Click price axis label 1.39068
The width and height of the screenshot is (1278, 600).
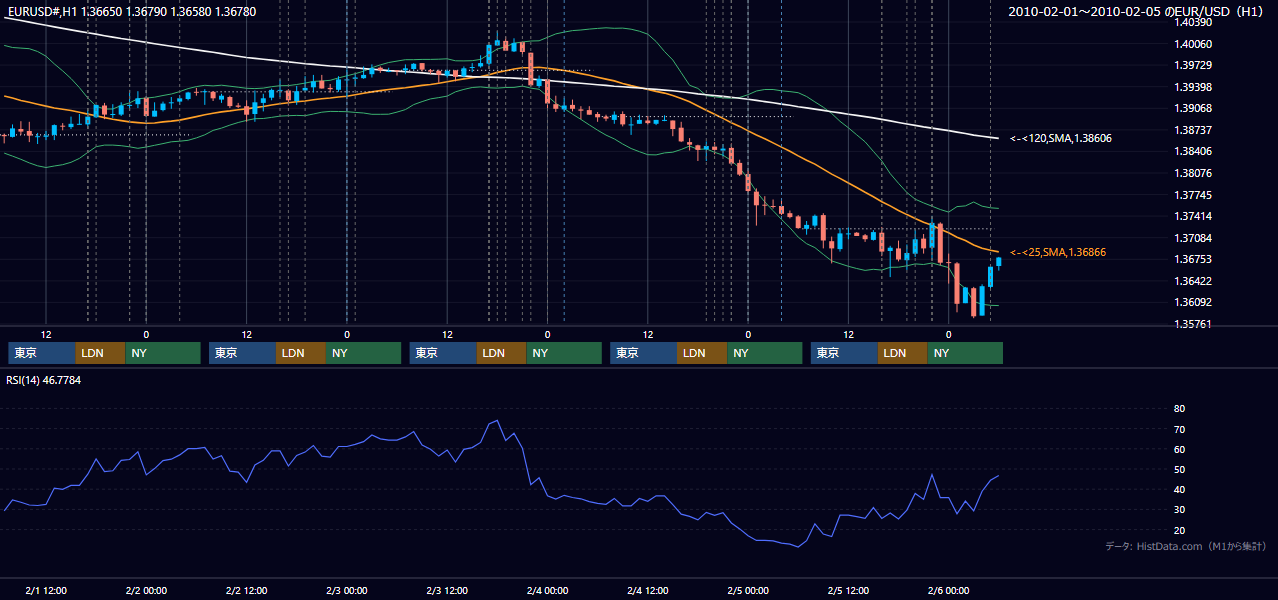(1192, 108)
